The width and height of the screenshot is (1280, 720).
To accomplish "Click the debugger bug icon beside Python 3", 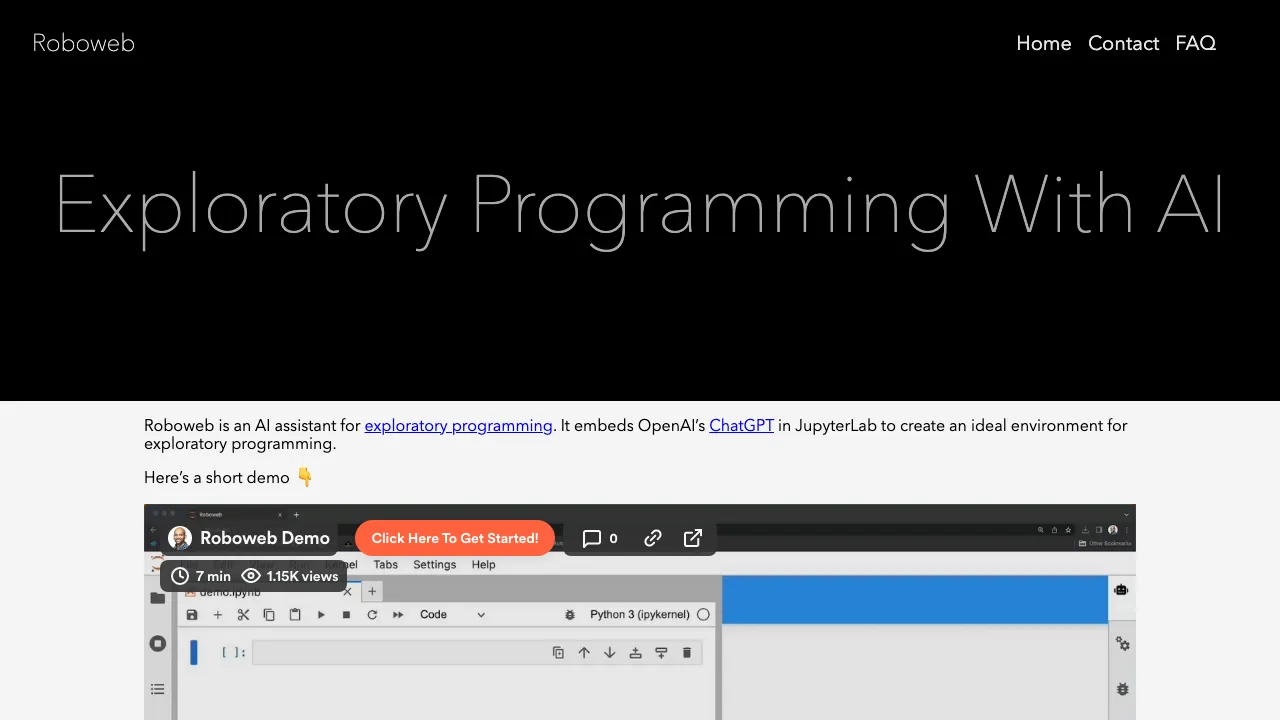I will (570, 615).
